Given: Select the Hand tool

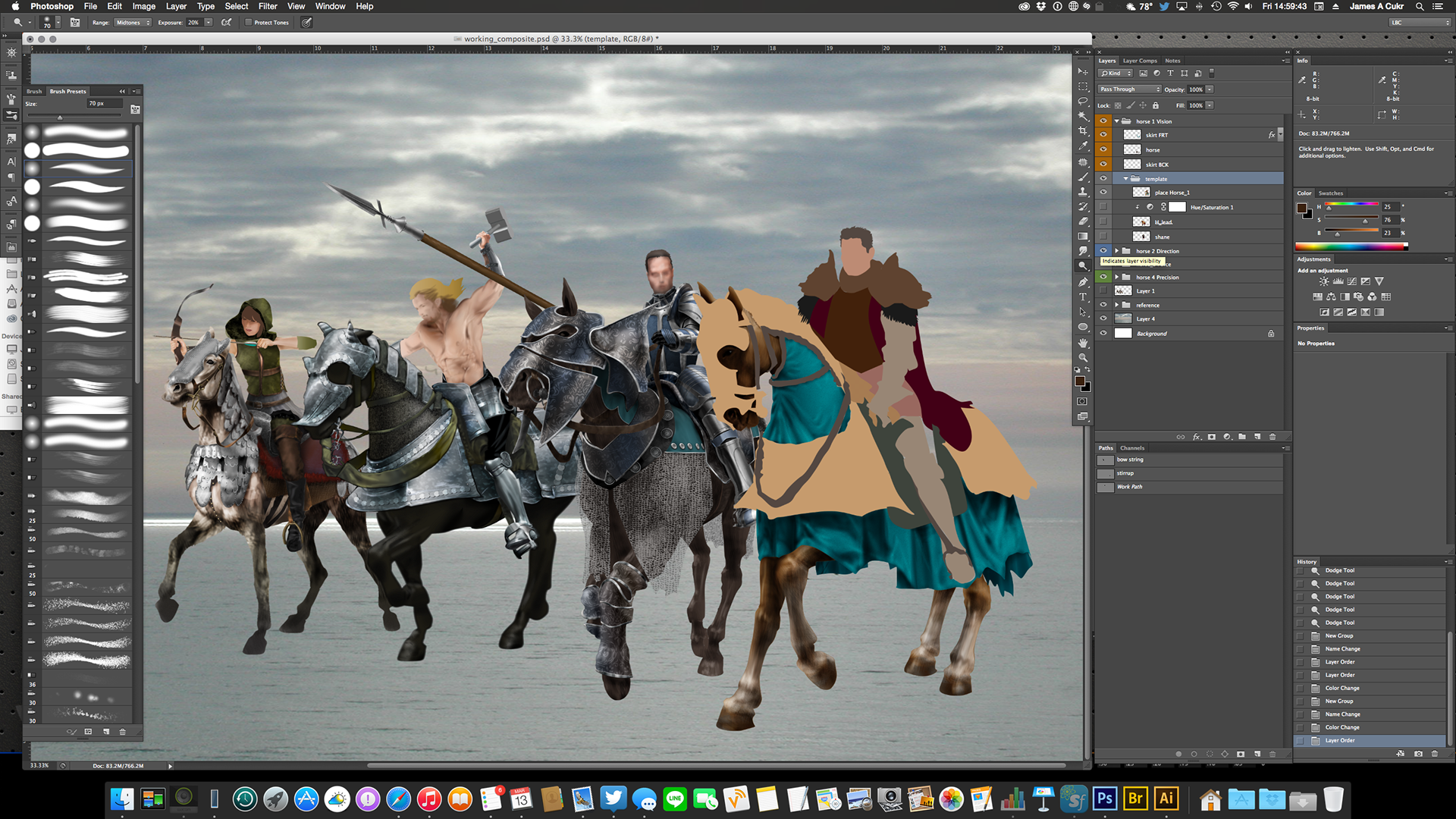Looking at the screenshot, I should [x=1083, y=343].
